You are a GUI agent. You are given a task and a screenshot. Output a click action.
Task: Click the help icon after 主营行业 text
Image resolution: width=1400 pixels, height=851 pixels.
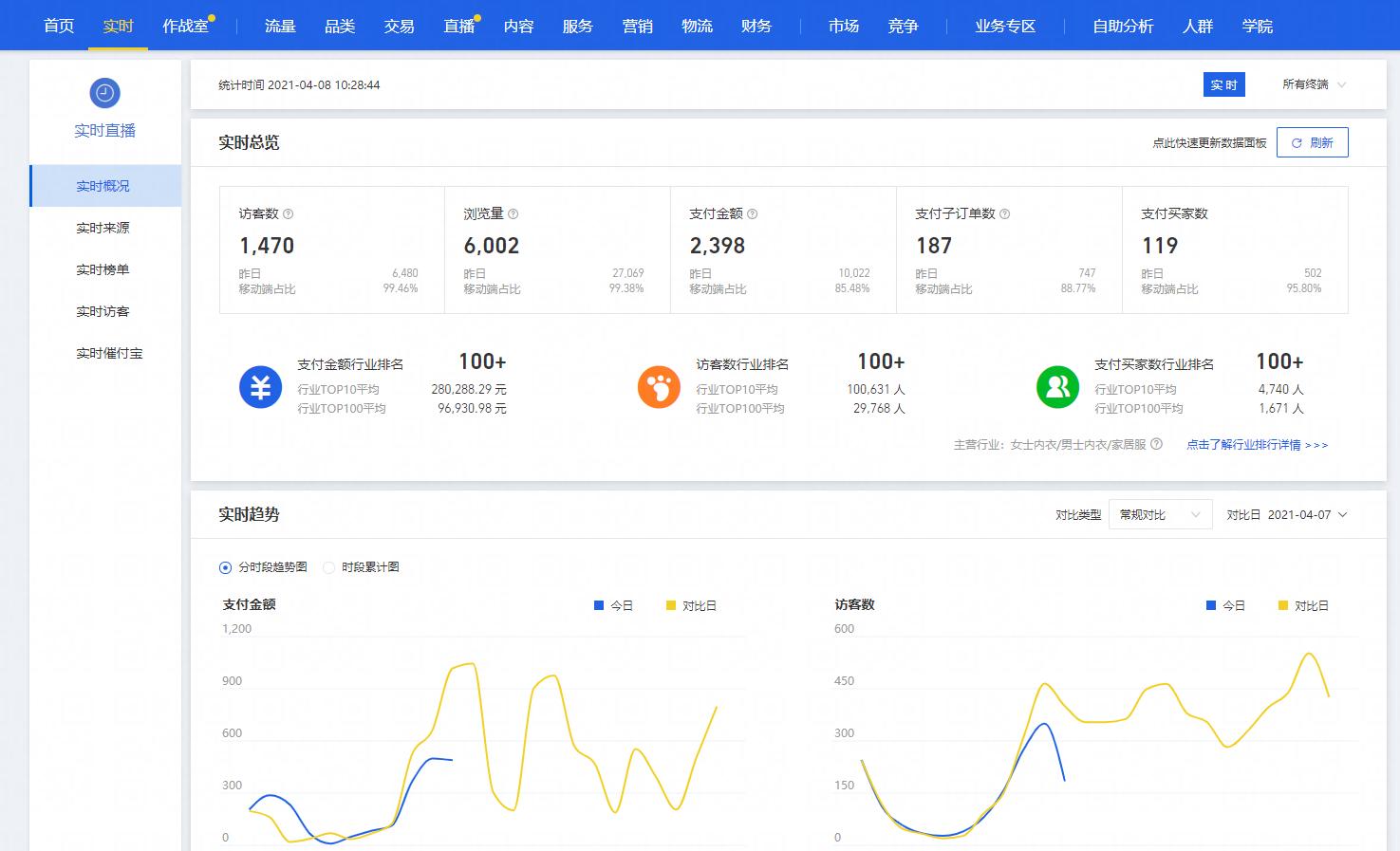[1156, 444]
